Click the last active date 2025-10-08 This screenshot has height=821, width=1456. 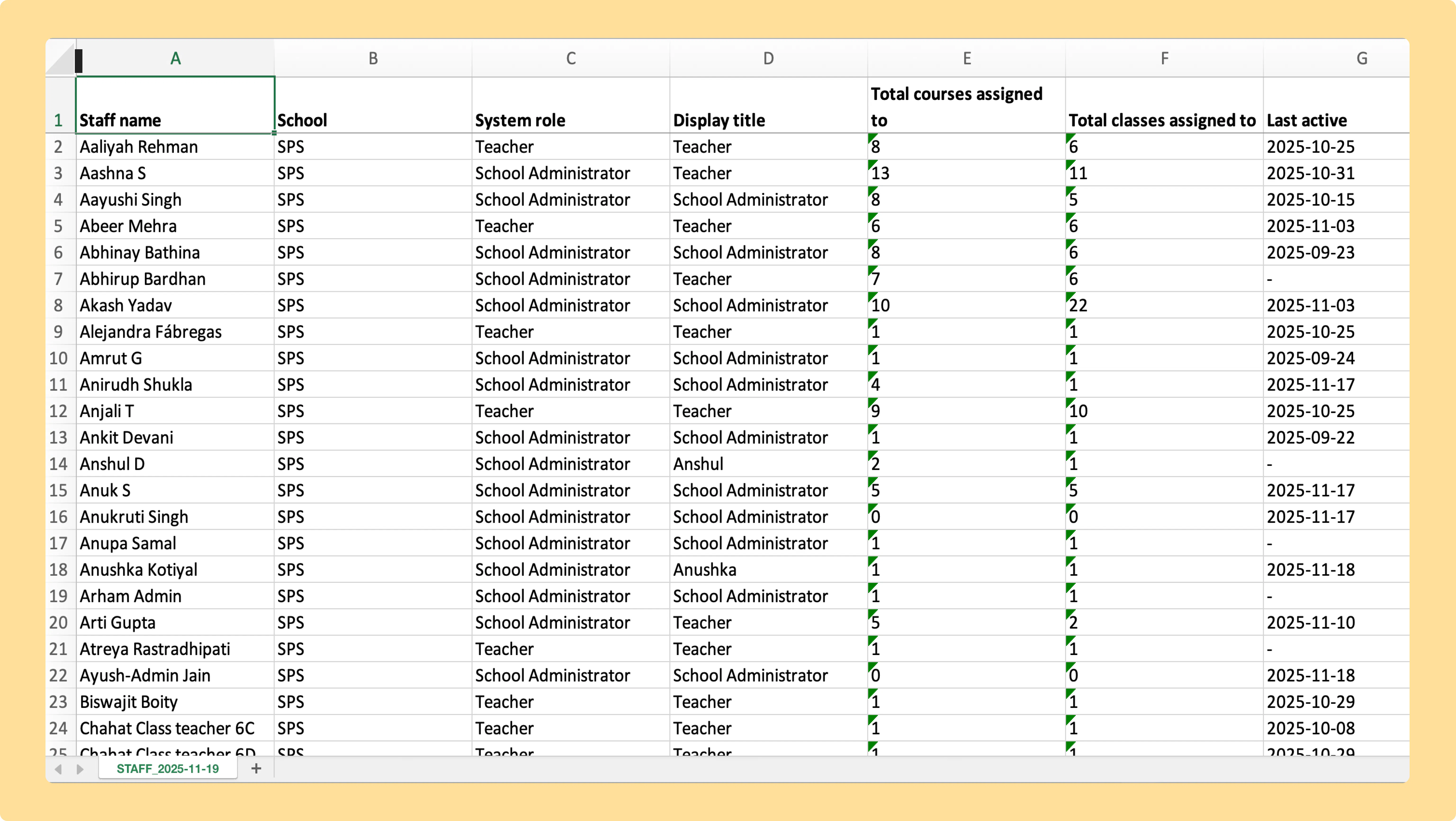coord(1337,728)
